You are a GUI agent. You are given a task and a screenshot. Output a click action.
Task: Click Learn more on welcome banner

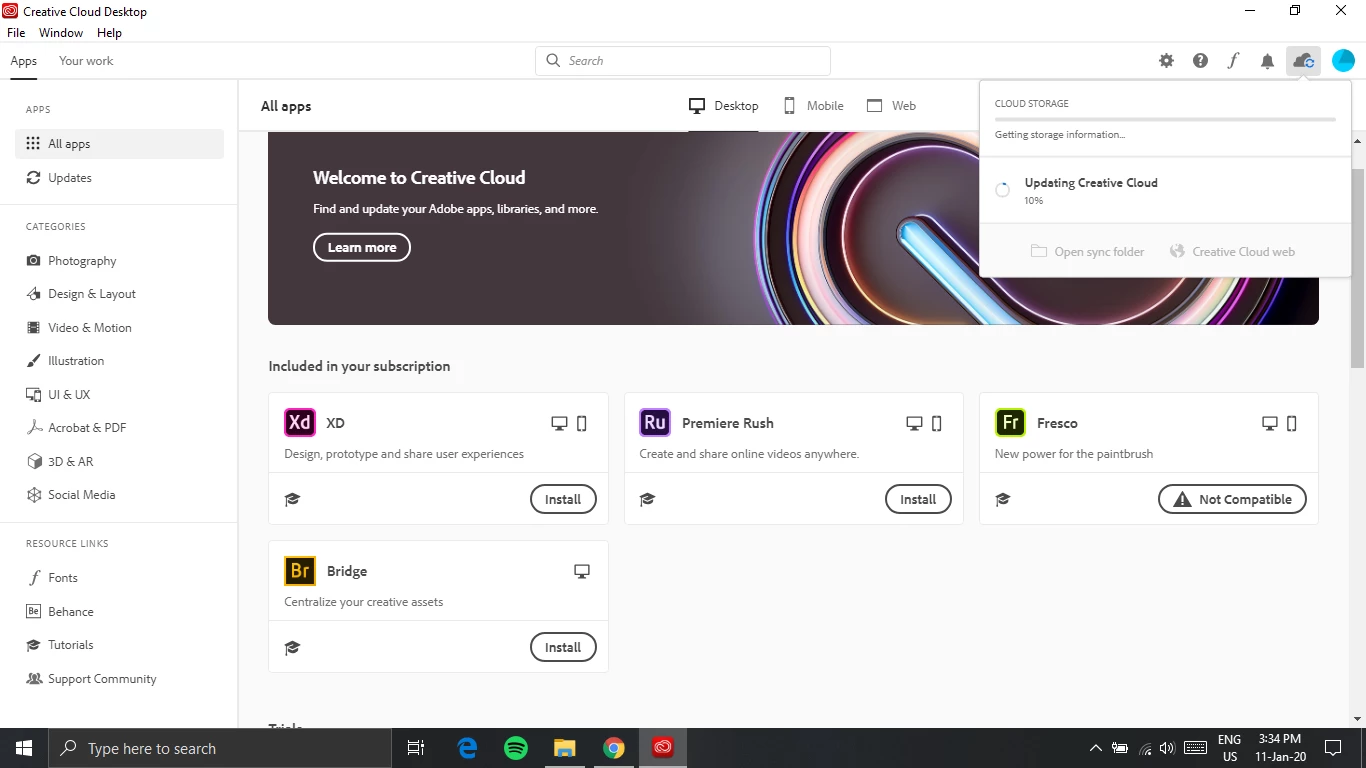click(362, 247)
